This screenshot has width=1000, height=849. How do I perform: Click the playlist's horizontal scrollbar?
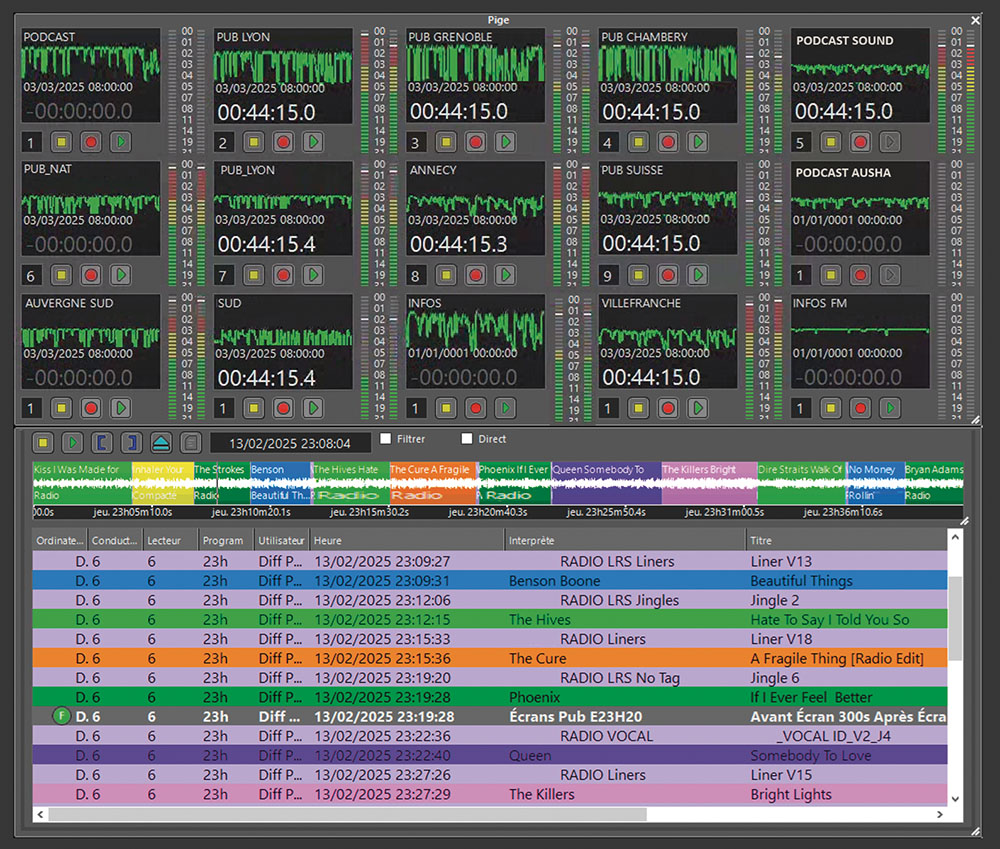pos(400,815)
